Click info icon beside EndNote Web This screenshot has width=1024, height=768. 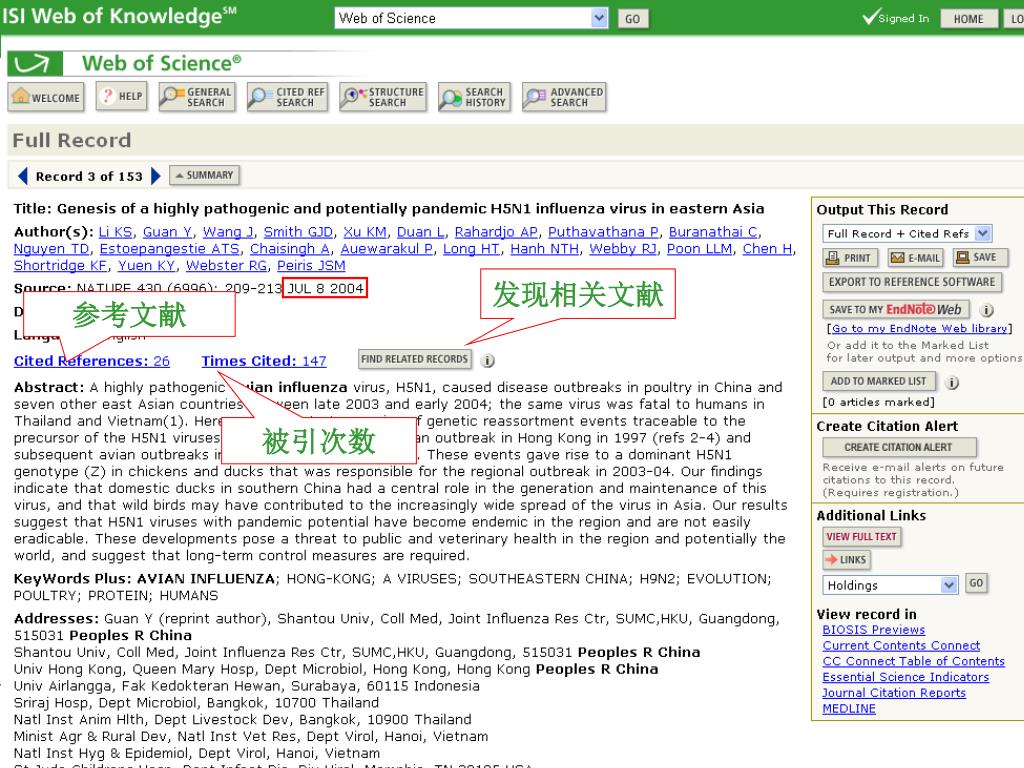pos(987,310)
